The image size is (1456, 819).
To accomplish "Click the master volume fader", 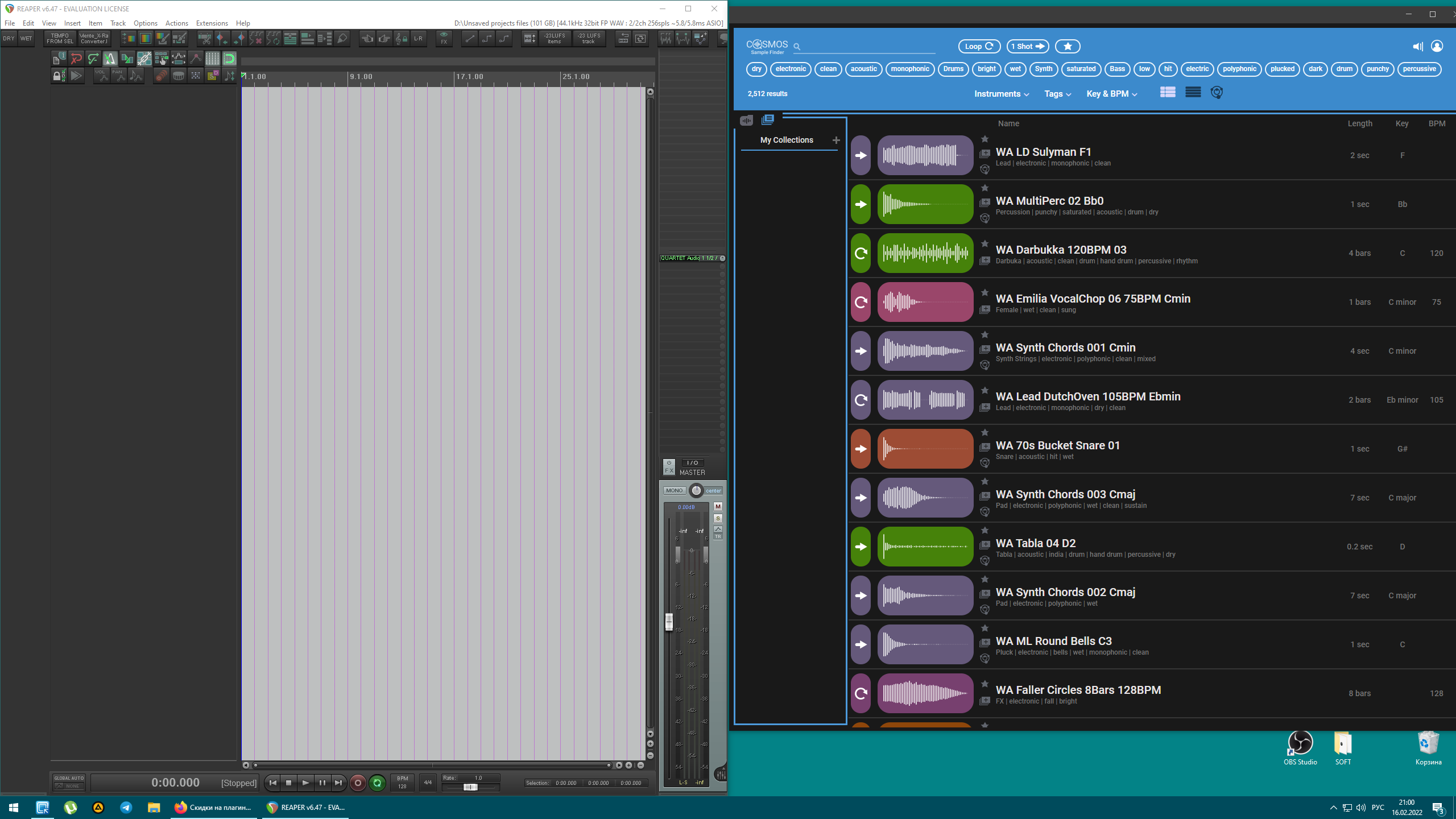I will coord(669,622).
